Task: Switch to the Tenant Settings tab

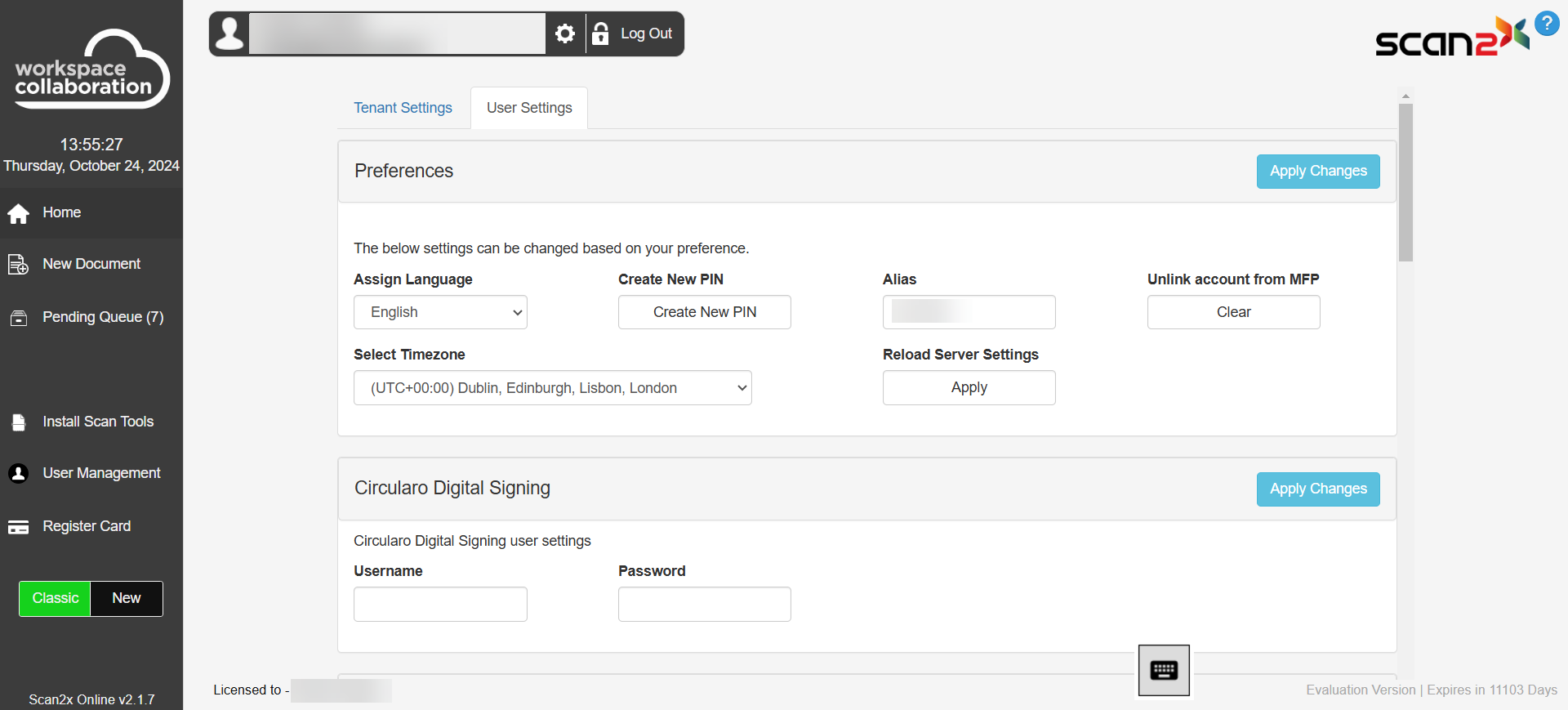Action: [x=403, y=108]
